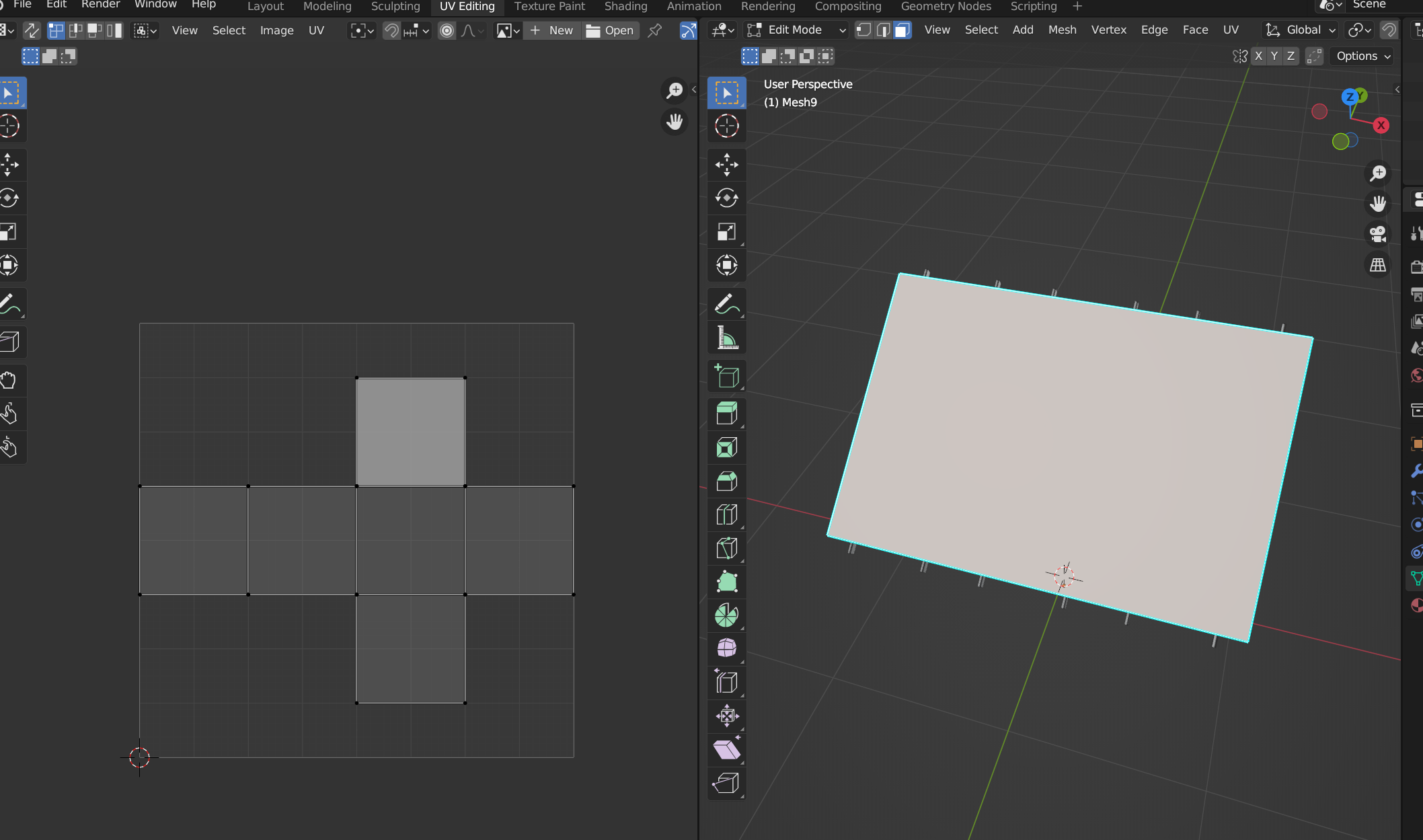The height and width of the screenshot is (840, 1423).
Task: Toggle camera view in 3D viewport
Action: click(x=1378, y=234)
